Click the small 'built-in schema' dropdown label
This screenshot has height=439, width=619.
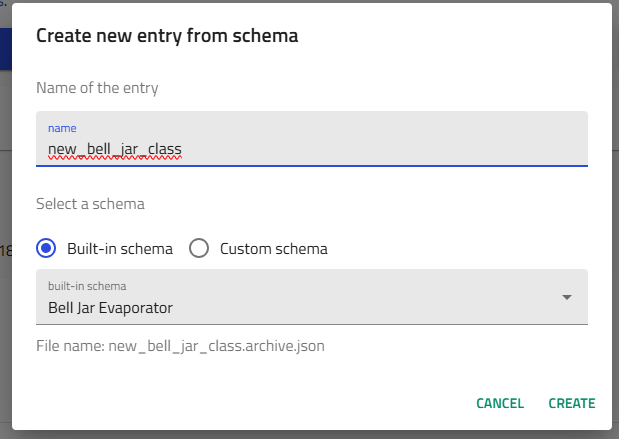(x=87, y=286)
